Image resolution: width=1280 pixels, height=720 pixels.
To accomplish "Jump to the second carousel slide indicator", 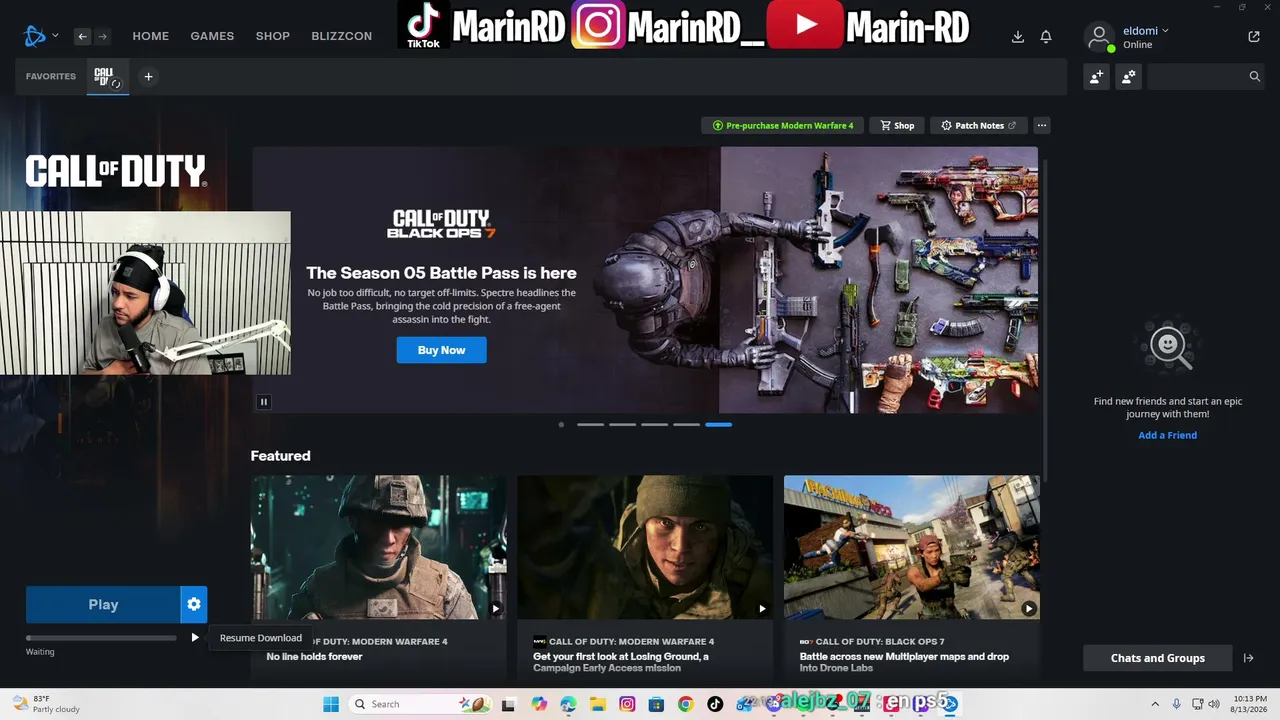I will tap(591, 425).
